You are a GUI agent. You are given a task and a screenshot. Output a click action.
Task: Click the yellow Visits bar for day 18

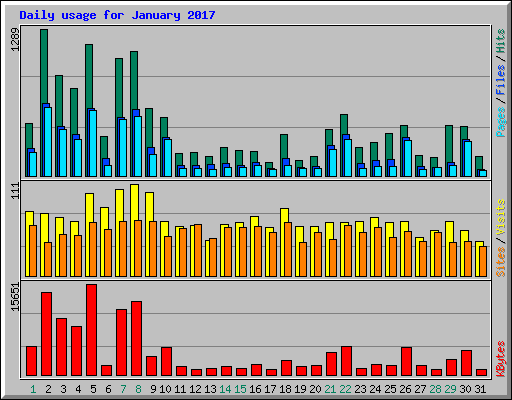coord(285,215)
